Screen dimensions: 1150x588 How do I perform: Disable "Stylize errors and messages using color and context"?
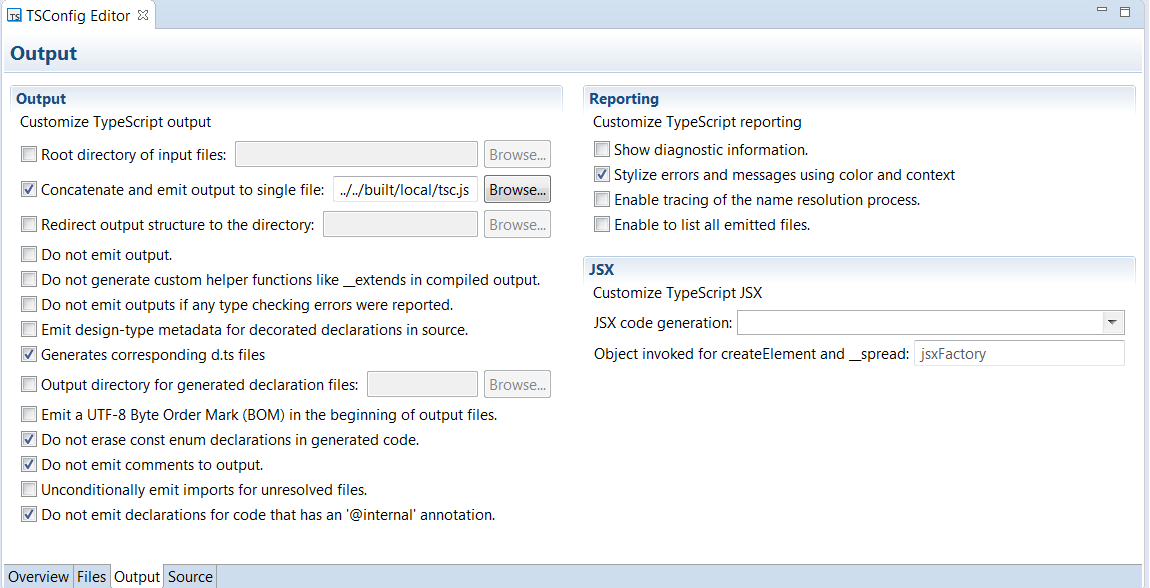pyautogui.click(x=601, y=173)
